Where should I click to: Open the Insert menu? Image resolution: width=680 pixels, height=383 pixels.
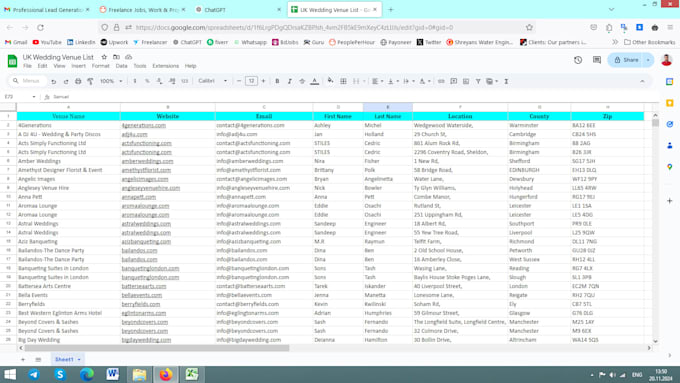pyautogui.click(x=78, y=66)
